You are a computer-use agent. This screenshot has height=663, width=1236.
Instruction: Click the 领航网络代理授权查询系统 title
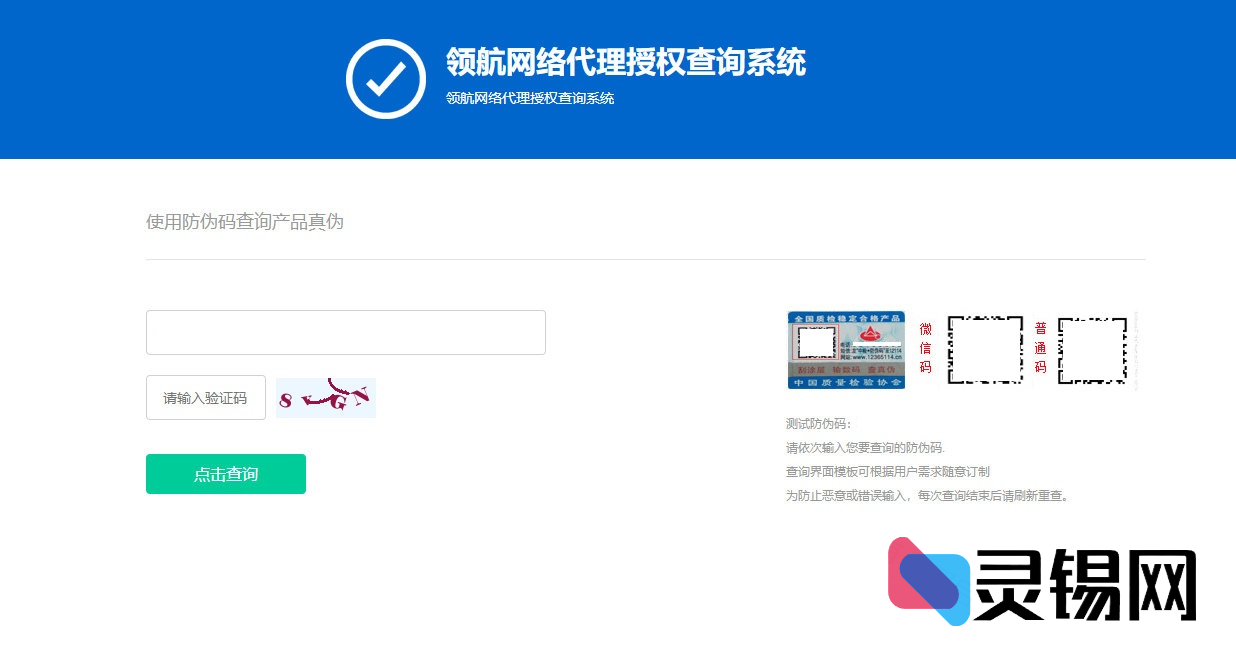[625, 63]
